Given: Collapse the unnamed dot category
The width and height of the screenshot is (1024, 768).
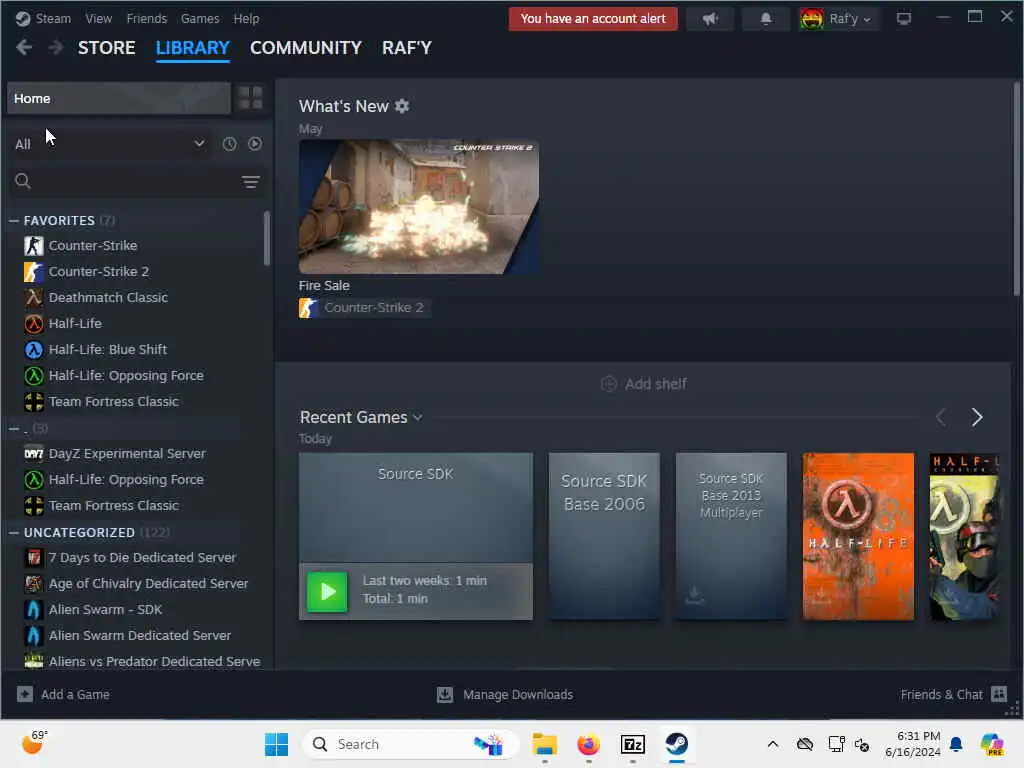Looking at the screenshot, I should 14,428.
